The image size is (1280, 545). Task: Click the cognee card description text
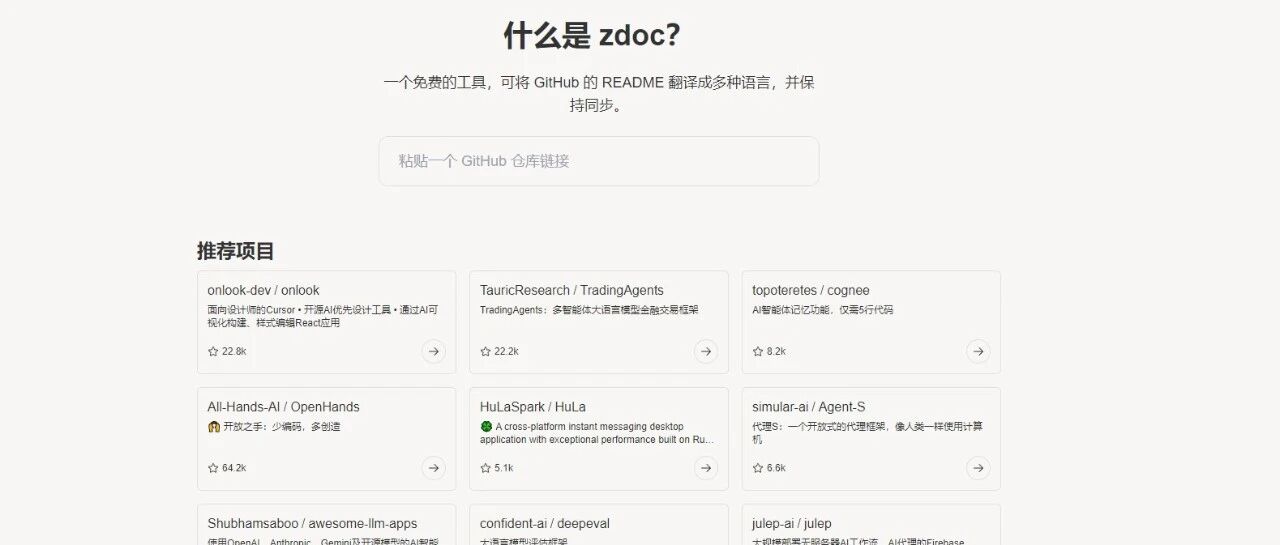pyautogui.click(x=822, y=310)
